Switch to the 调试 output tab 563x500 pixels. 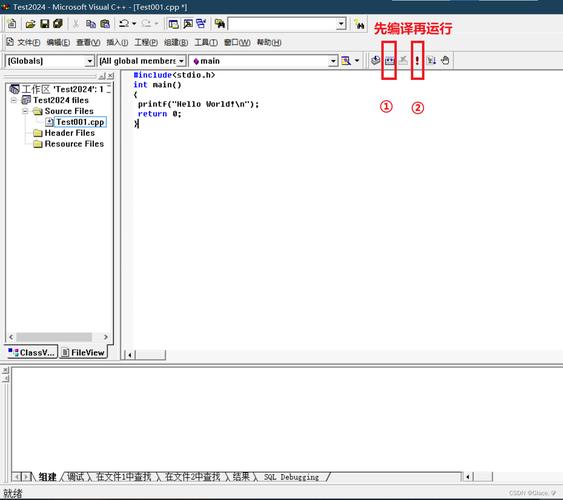pyautogui.click(x=75, y=477)
